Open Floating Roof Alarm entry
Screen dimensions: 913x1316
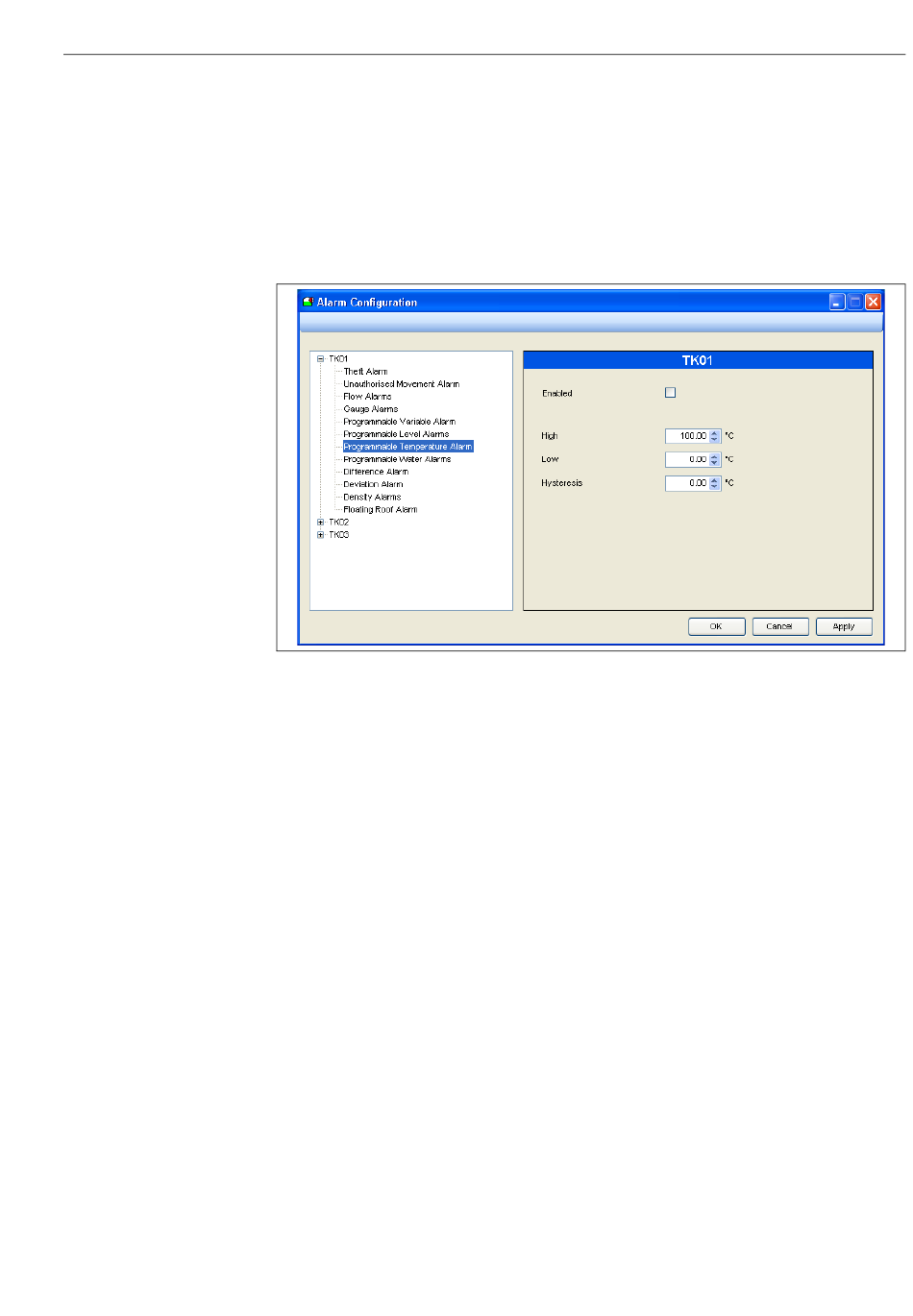[x=381, y=510]
